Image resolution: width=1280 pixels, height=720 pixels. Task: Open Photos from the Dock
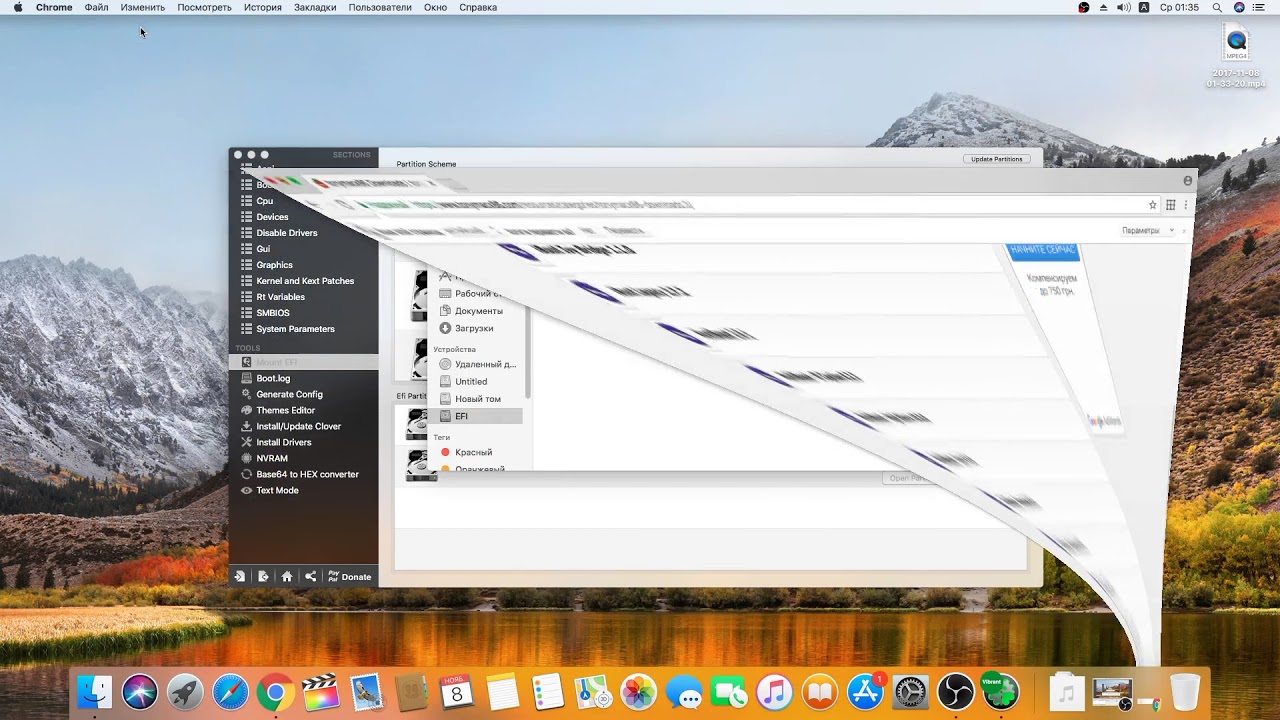(638, 691)
